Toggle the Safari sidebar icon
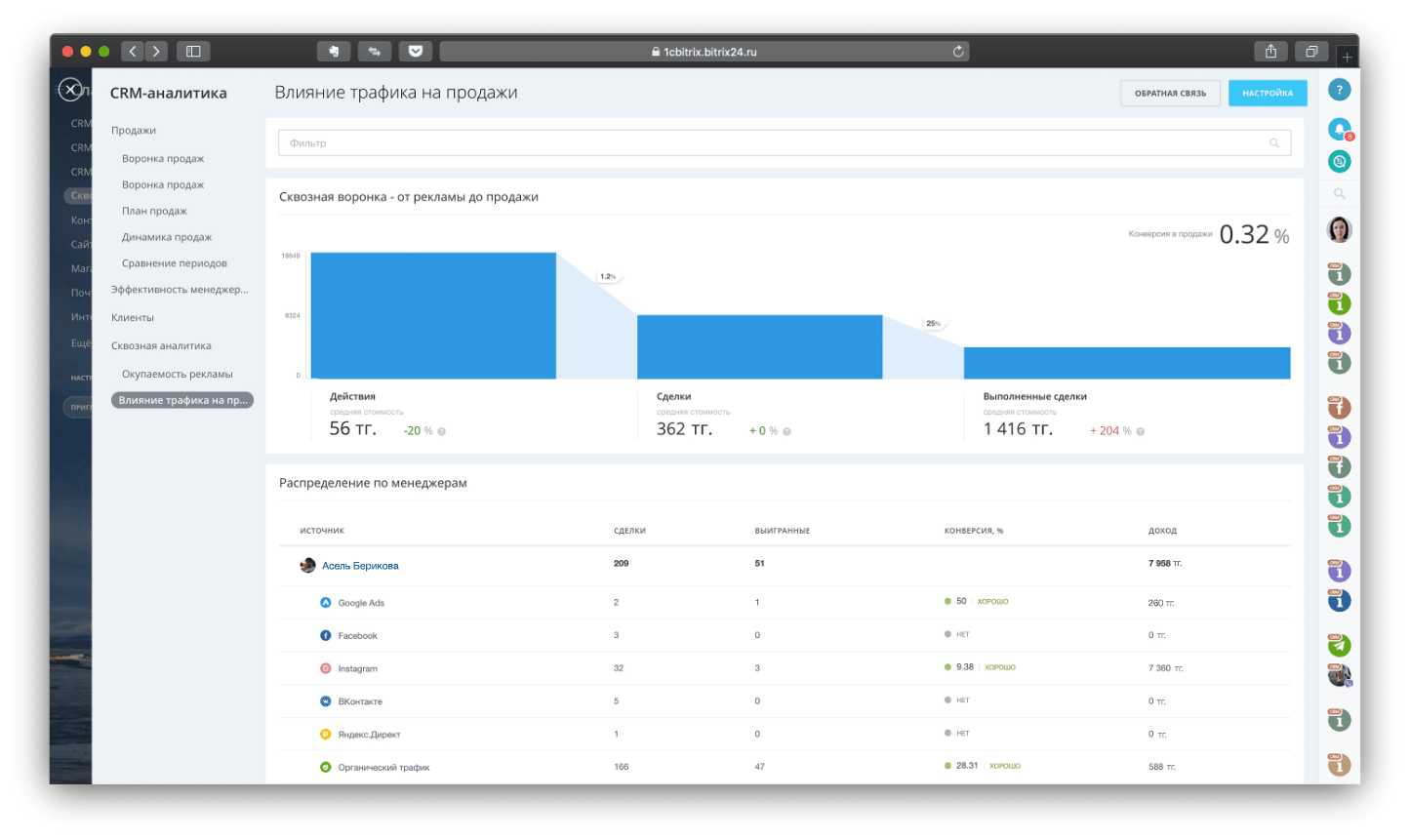 coord(193,52)
